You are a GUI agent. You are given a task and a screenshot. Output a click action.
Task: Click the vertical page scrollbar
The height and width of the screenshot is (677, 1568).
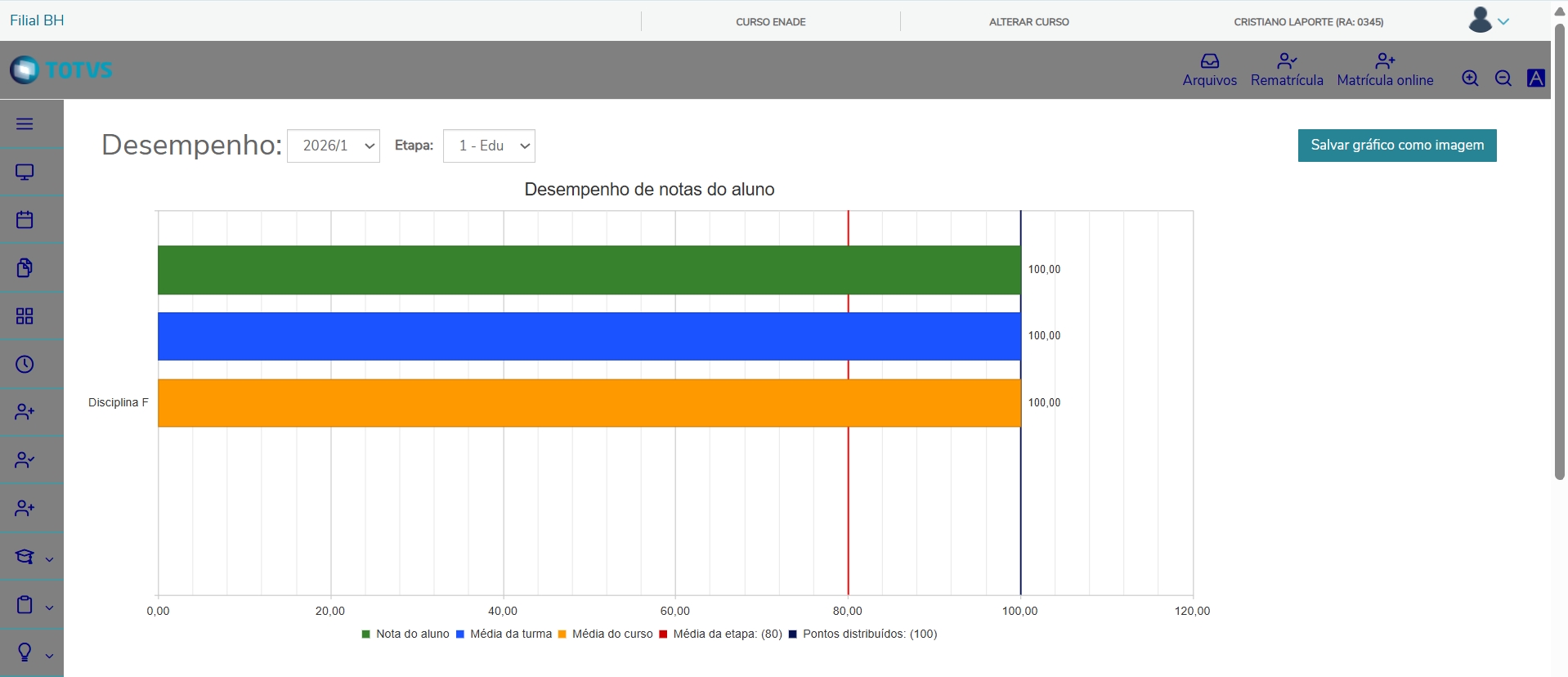coord(1560,252)
